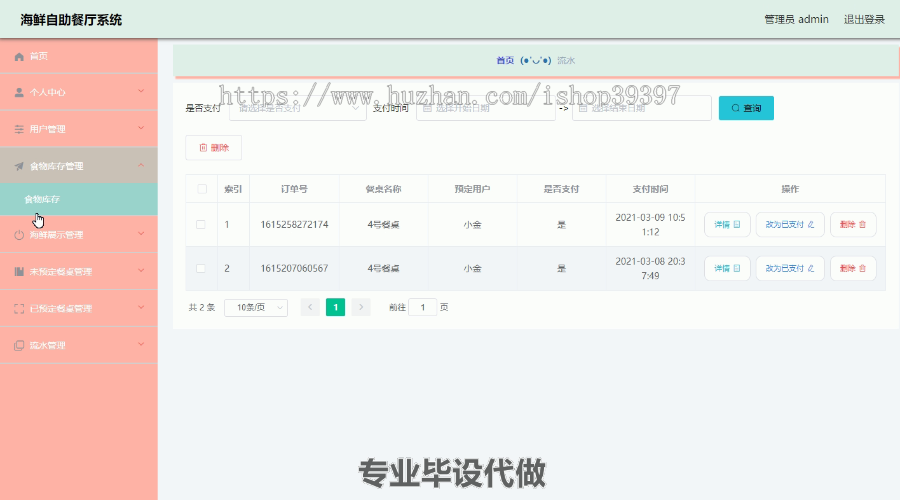Select page 1 in pagination

(335, 307)
